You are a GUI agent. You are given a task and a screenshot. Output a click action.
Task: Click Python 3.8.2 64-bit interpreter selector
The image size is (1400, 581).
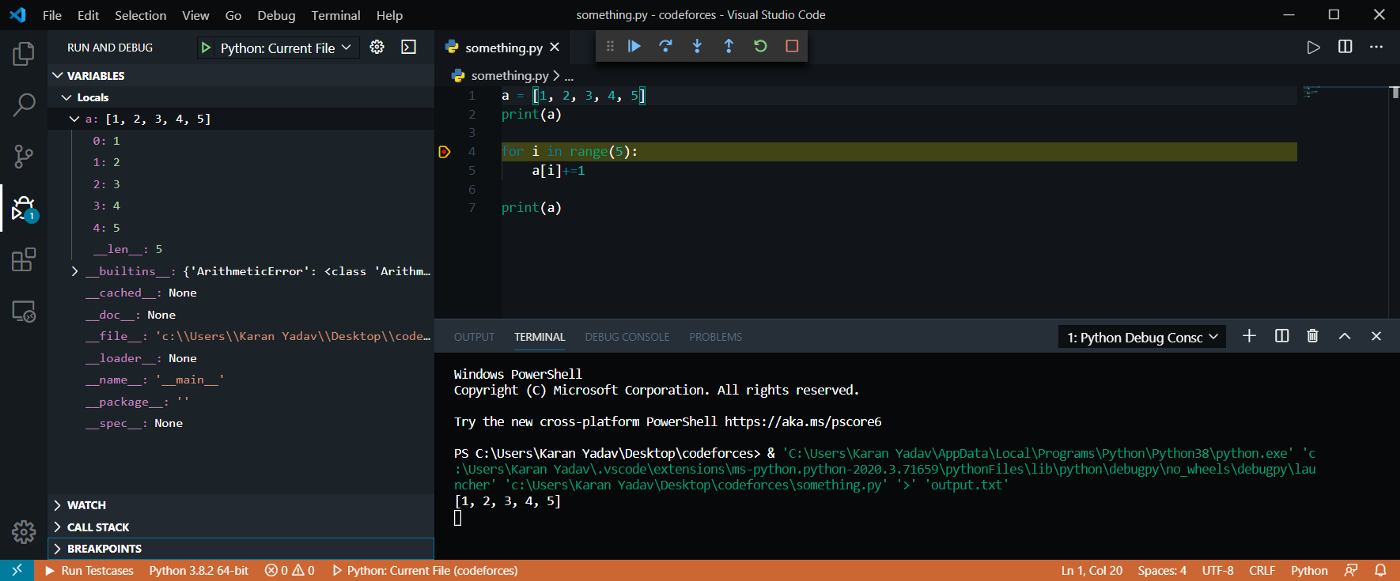(198, 571)
